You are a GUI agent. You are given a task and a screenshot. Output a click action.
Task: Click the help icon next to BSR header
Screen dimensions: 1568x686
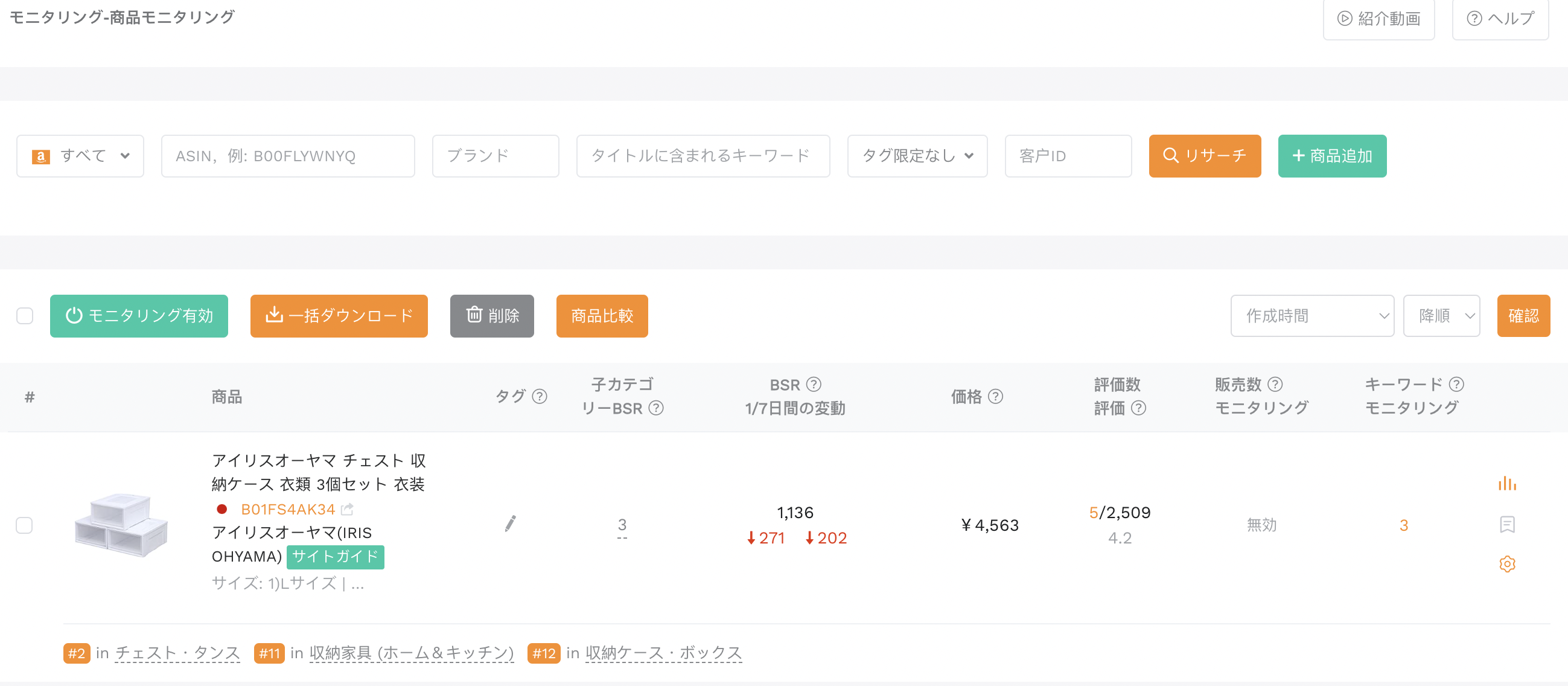click(x=813, y=385)
